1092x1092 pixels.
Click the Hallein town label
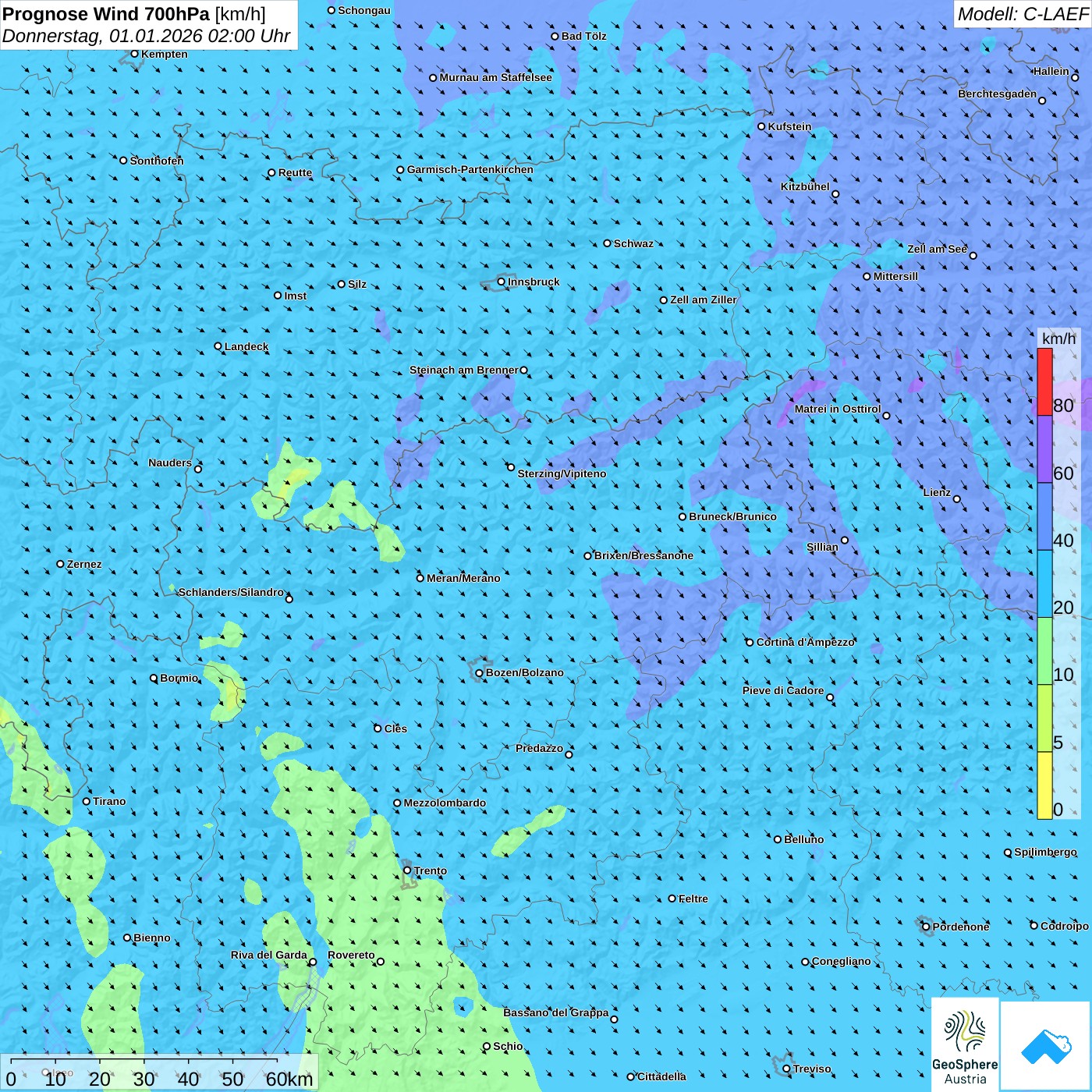tap(1051, 71)
